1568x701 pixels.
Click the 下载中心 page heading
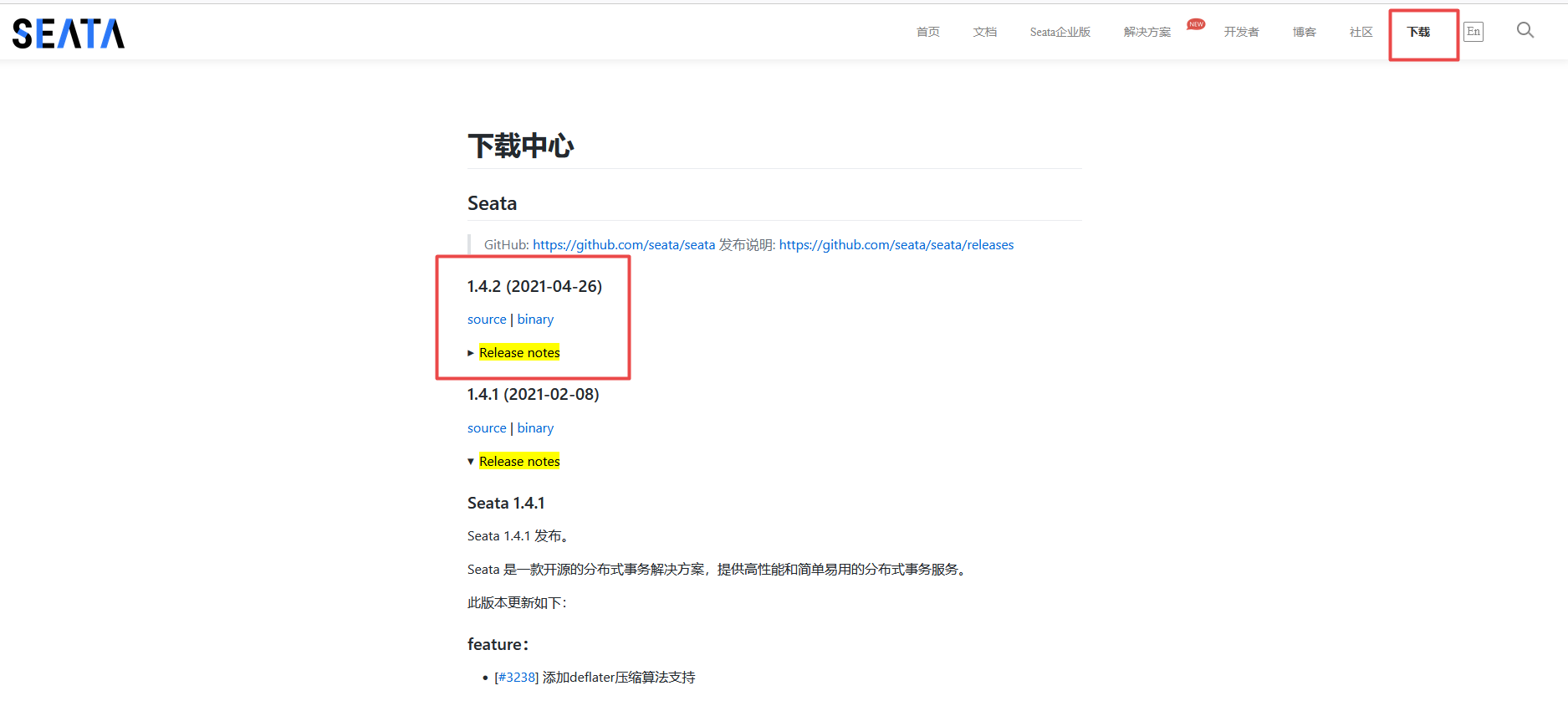(520, 146)
